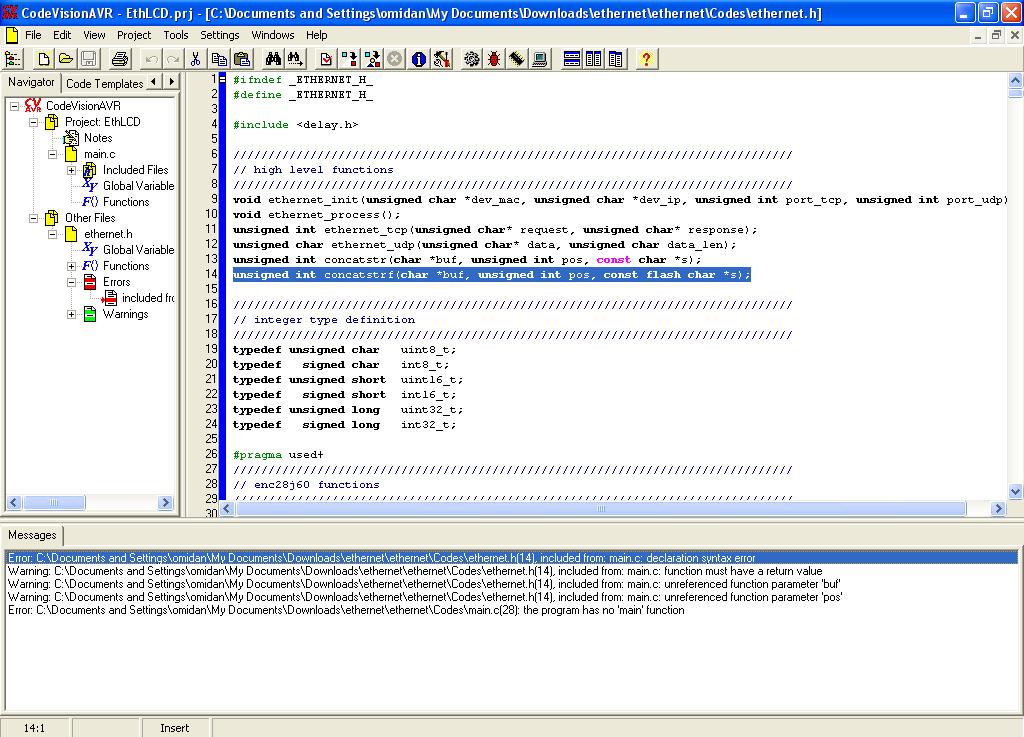Tile windows horizontally via toolbar icon
Viewport: 1024px width, 737px height.
point(571,59)
